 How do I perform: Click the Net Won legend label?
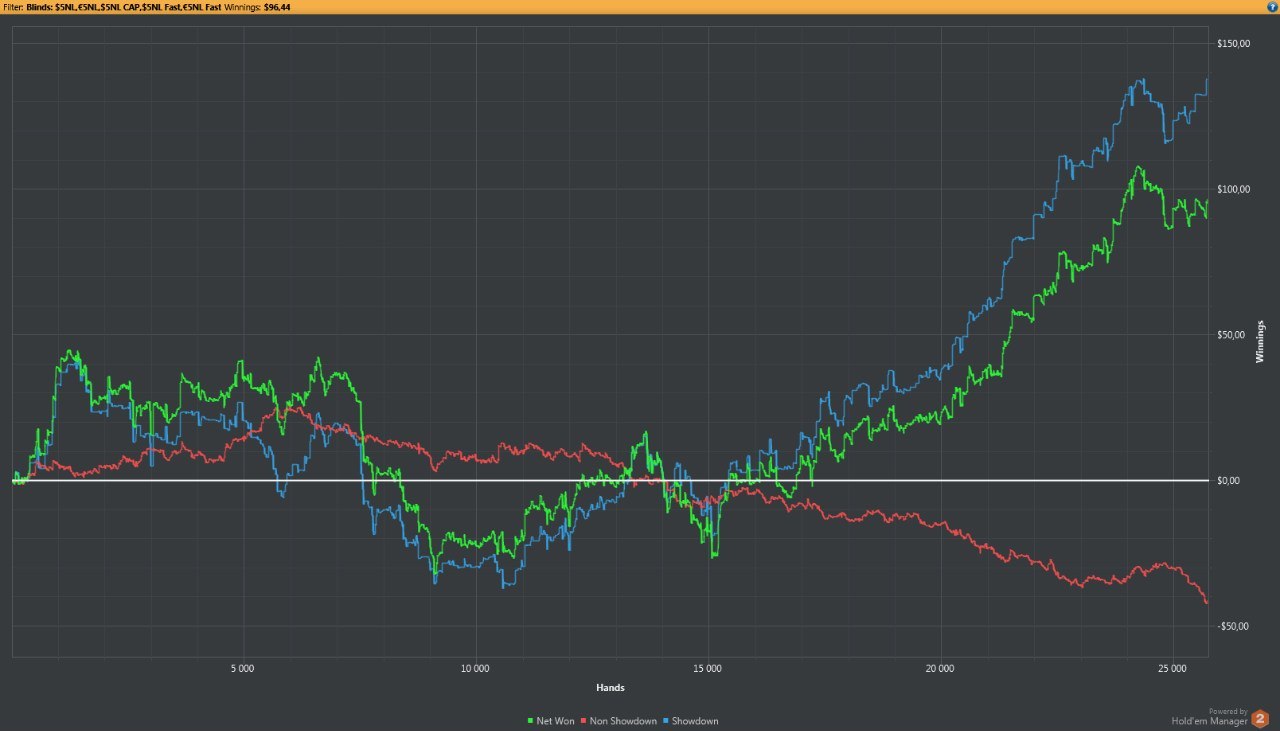coord(555,721)
